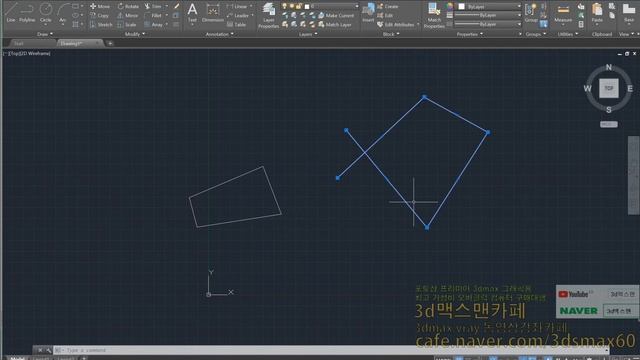This screenshot has height=360, width=640.
Task: Click West on the ViewCube compass
Action: click(x=587, y=89)
